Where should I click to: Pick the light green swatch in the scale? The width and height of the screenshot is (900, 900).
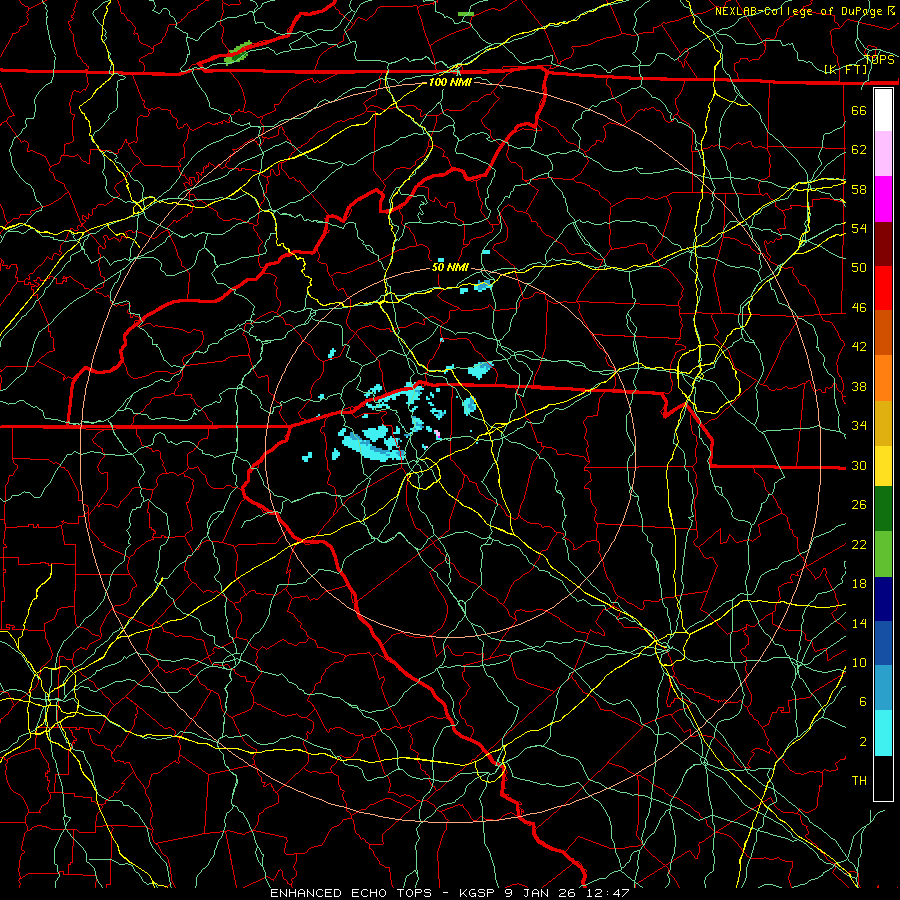tap(883, 553)
